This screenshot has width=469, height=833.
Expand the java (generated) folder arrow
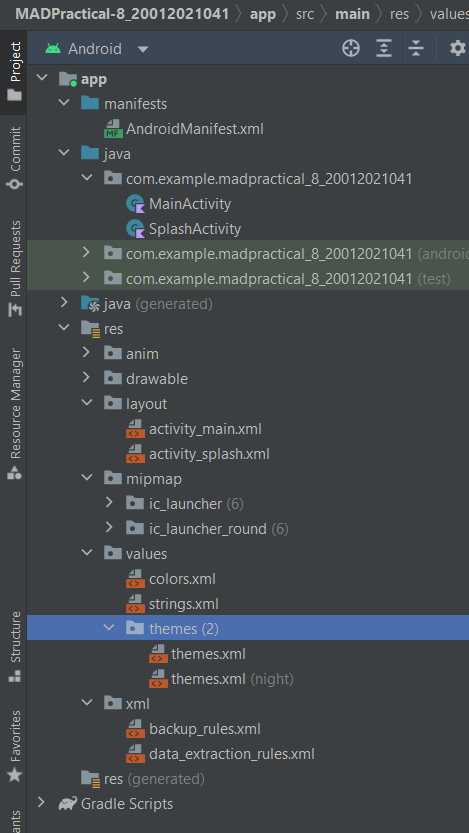click(64, 303)
